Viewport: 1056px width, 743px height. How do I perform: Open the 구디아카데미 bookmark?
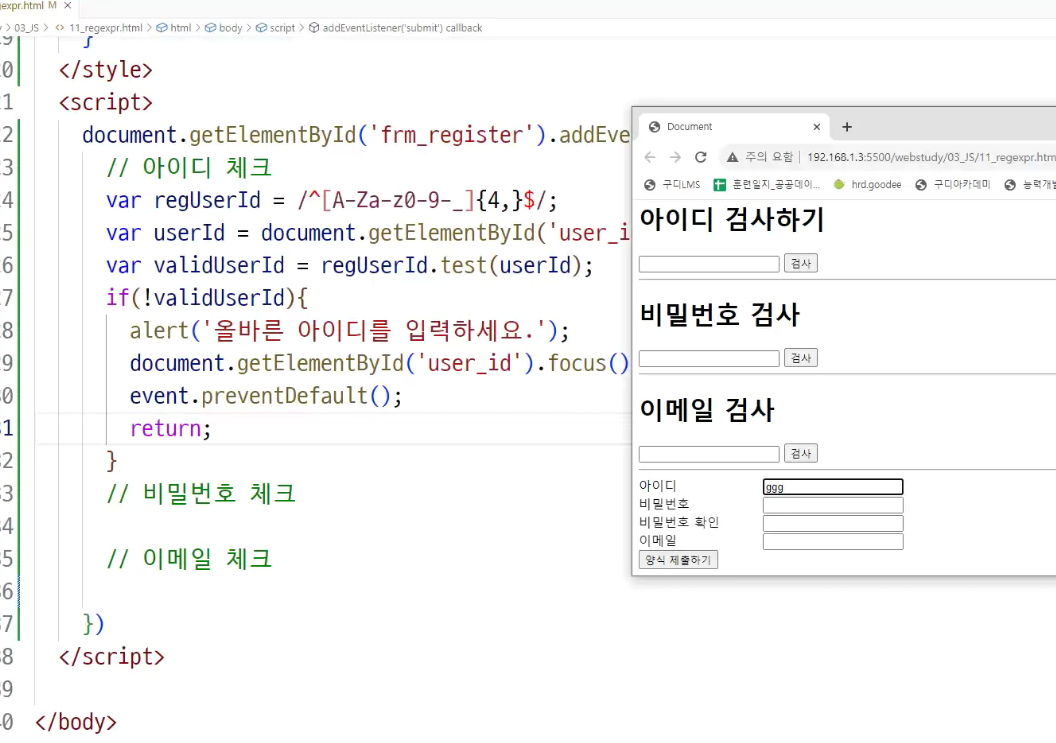pos(953,185)
